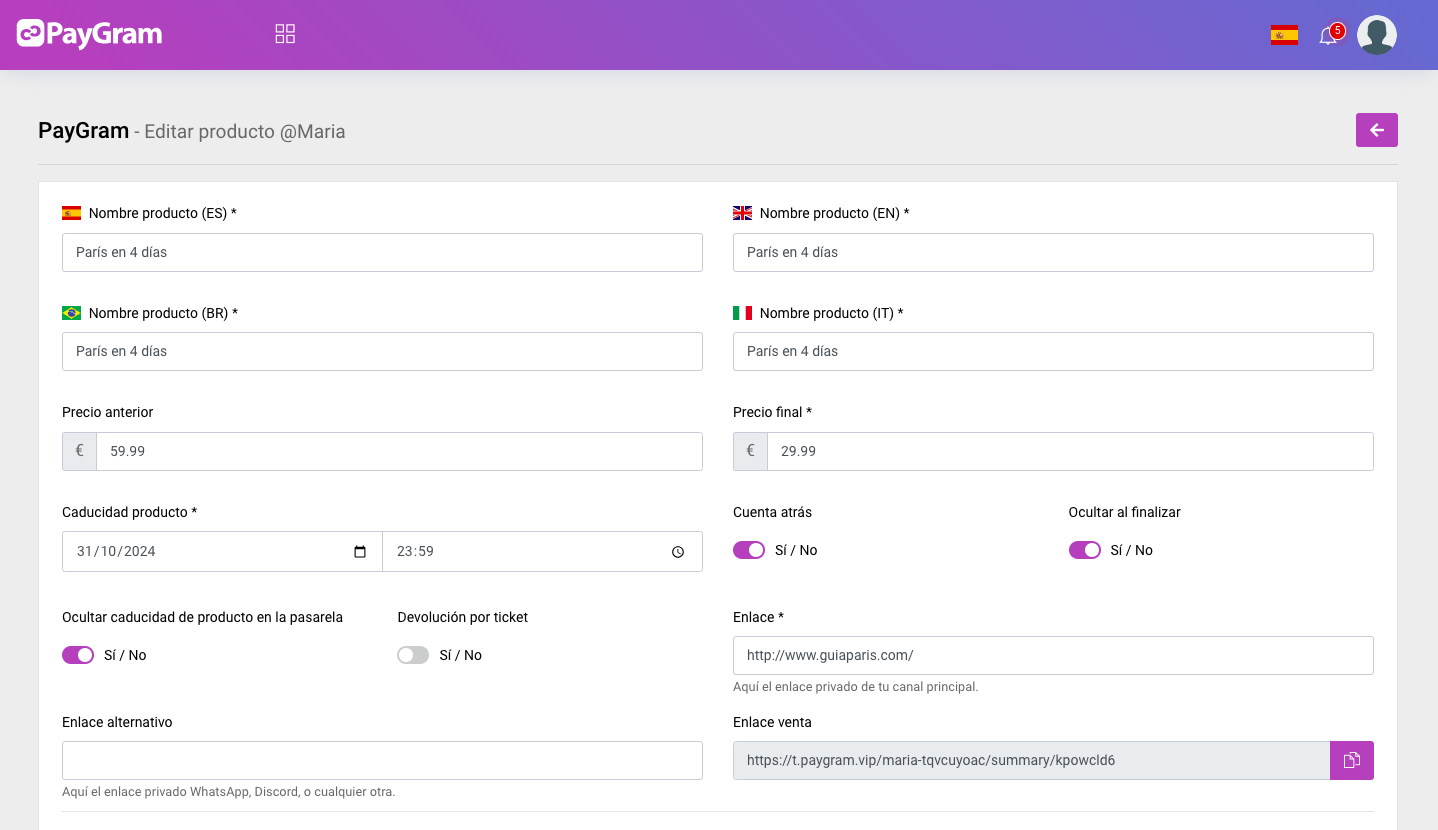Click the Nombre producto (EN) field
This screenshot has width=1438, height=830.
point(1053,252)
